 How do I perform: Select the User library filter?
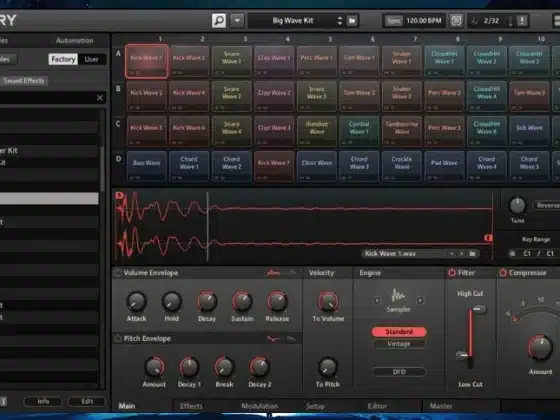pos(91,59)
